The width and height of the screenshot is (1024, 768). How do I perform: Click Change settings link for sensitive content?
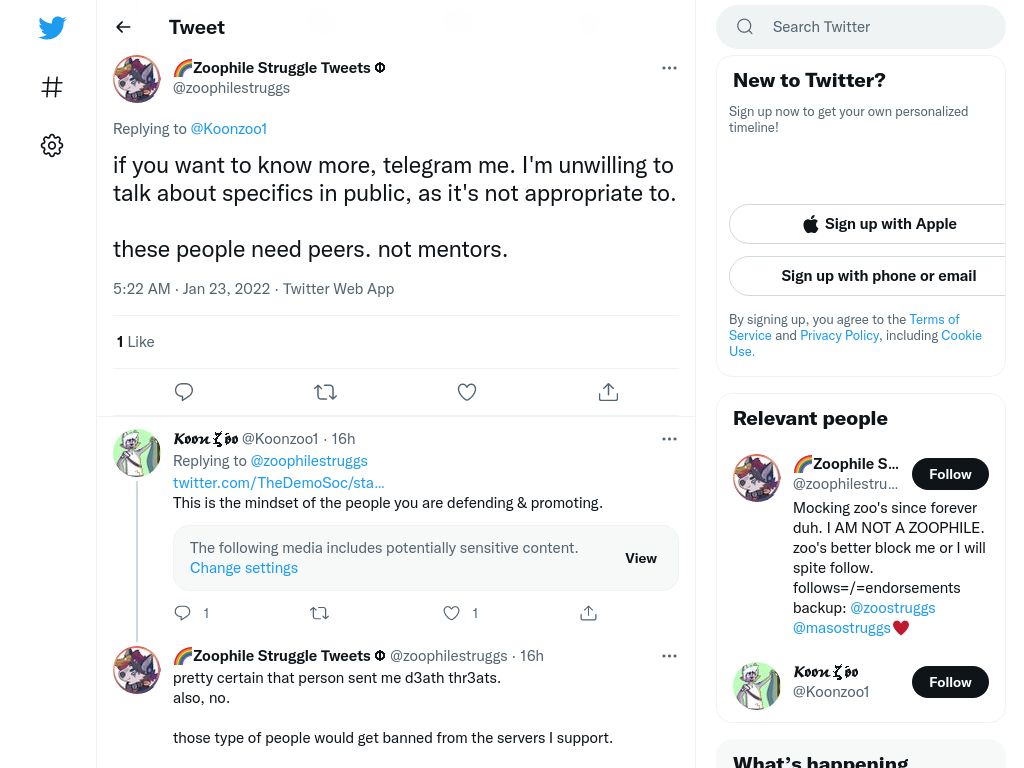pos(244,568)
